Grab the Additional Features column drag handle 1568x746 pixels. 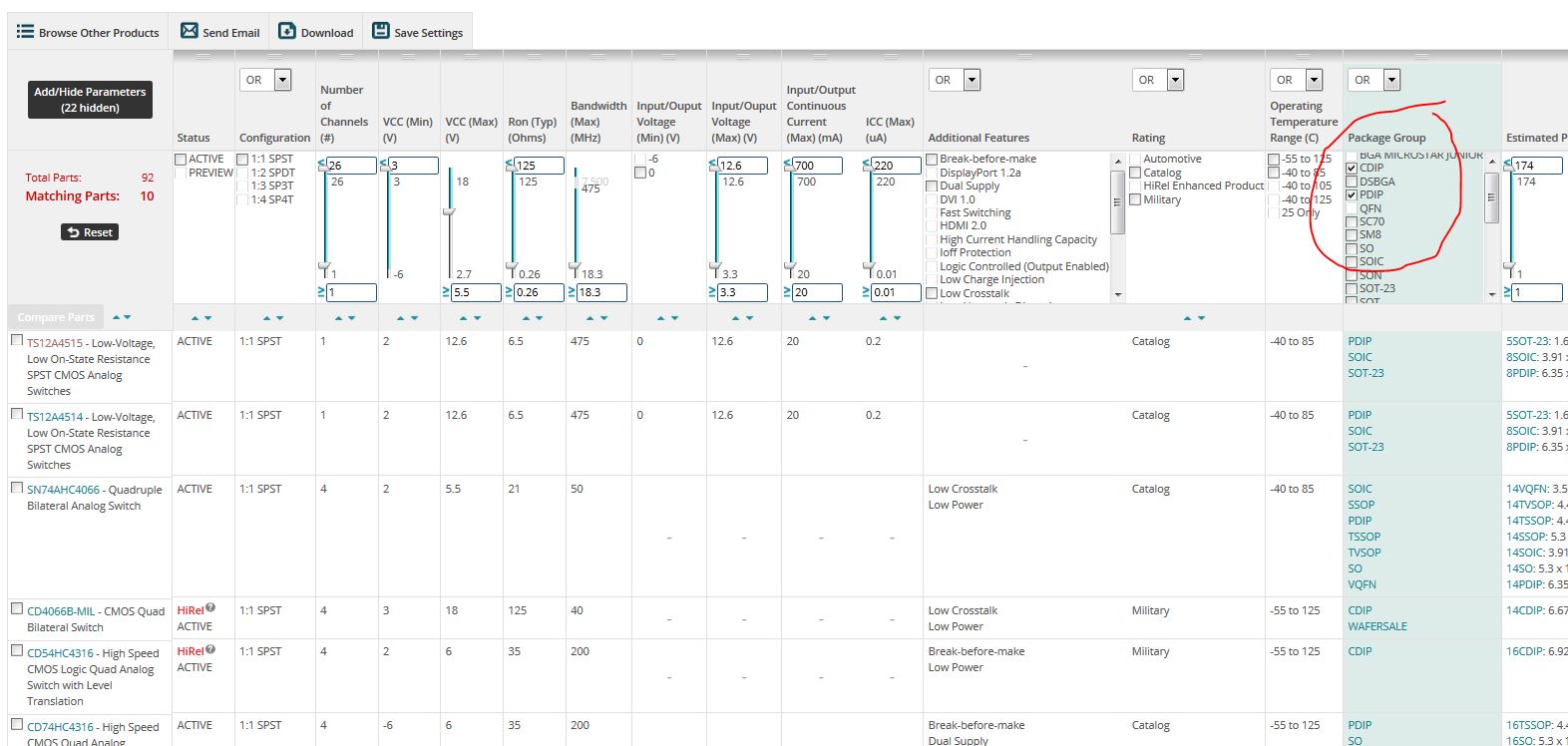click(1023, 57)
